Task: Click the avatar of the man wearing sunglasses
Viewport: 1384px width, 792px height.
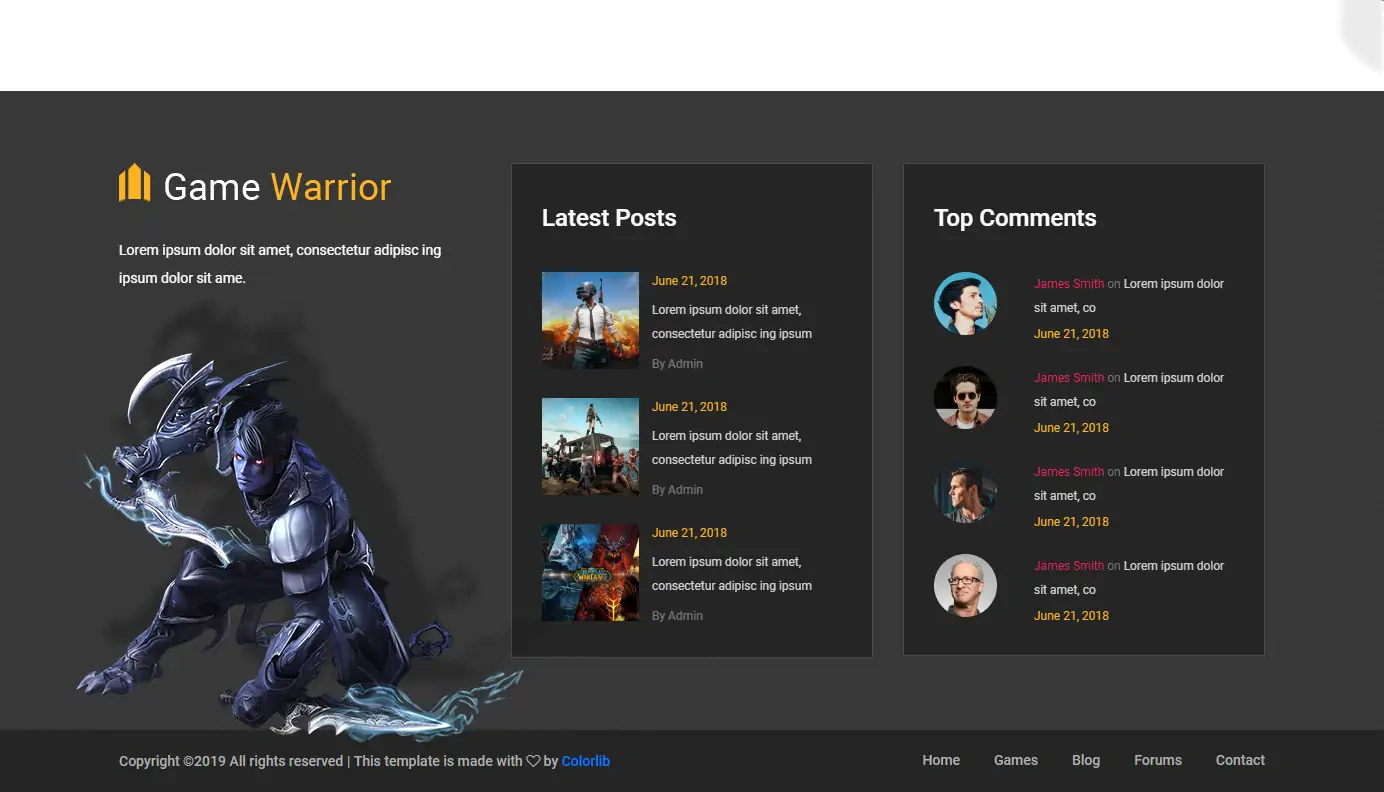Action: pyautogui.click(x=965, y=397)
